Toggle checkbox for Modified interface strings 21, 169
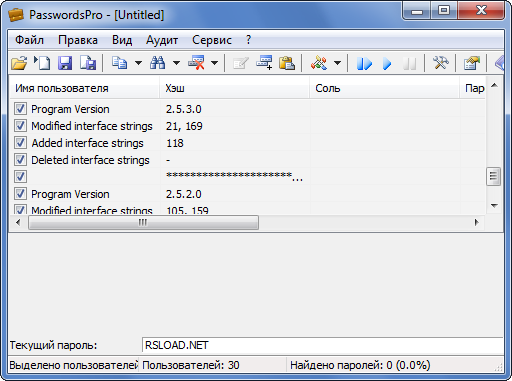 tap(20, 126)
